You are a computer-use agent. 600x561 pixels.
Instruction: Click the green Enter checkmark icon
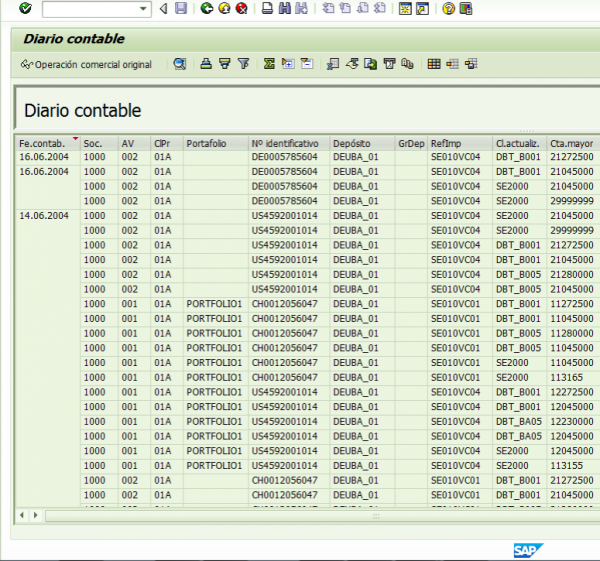click(26, 8)
